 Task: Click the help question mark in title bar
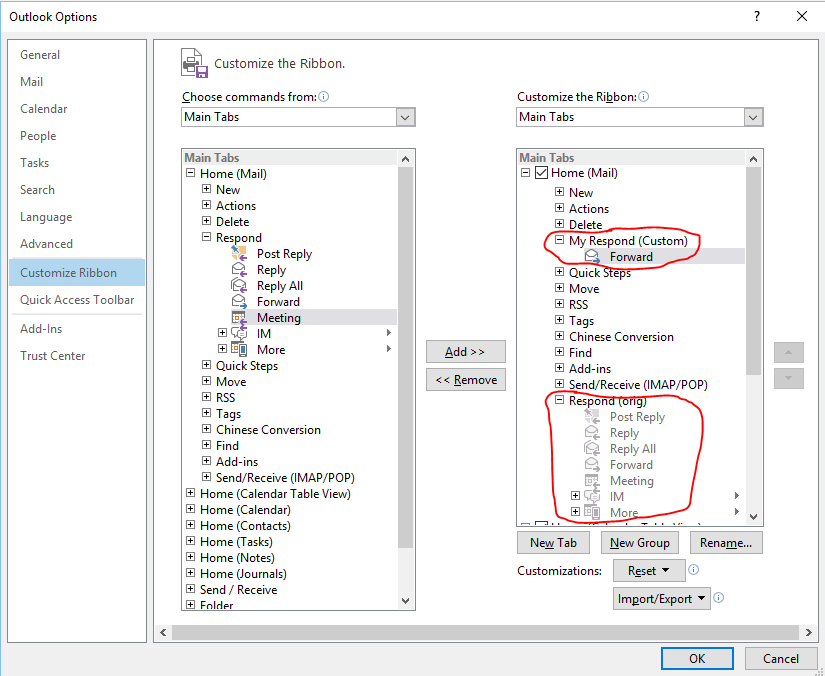click(x=757, y=16)
